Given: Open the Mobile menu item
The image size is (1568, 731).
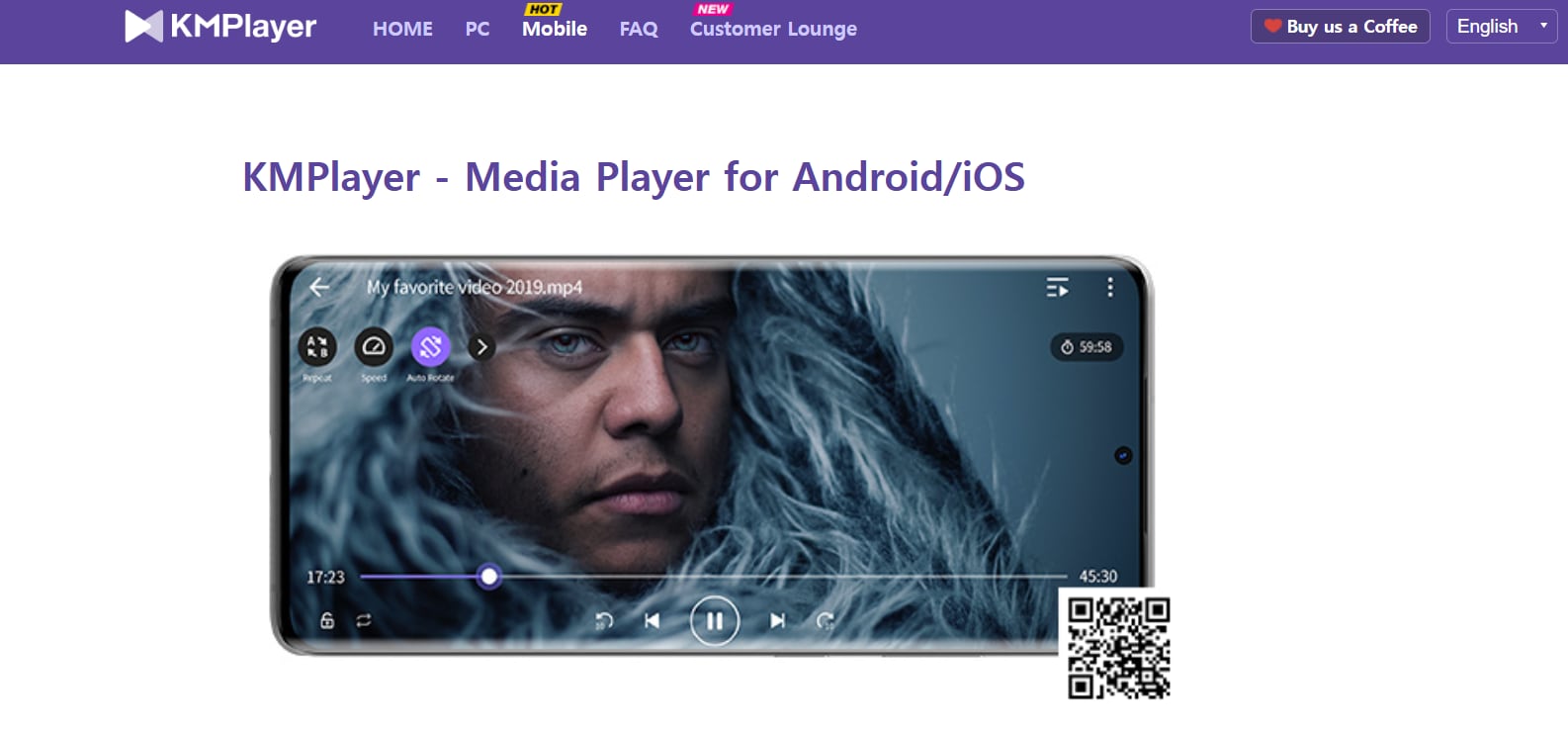Looking at the screenshot, I should (x=555, y=29).
